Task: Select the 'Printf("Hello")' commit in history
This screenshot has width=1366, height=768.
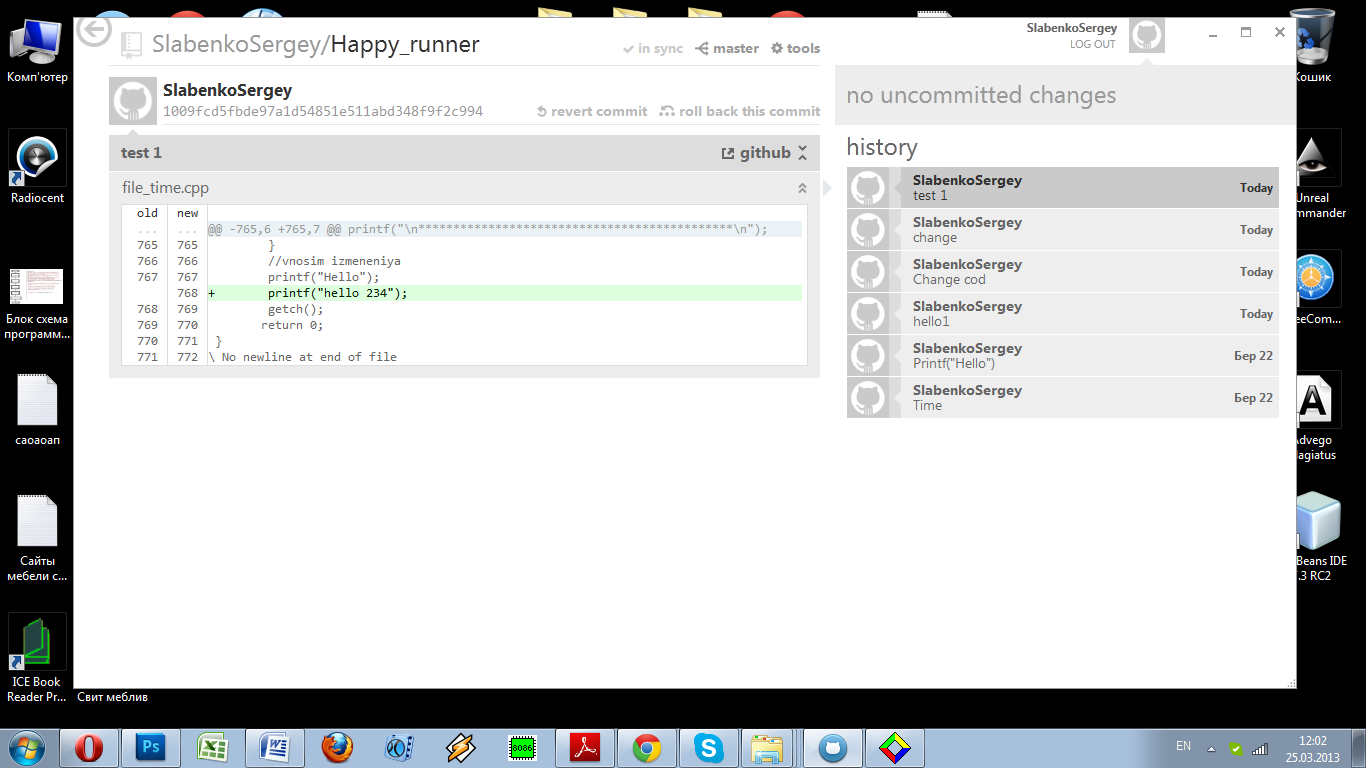Action: tap(1062, 356)
